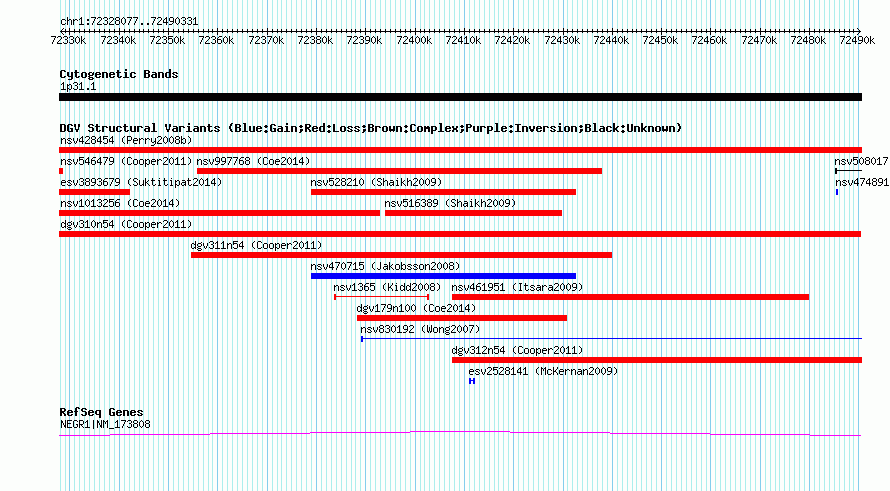
Task: Select the nsv516389 red bar
Action: [x=473, y=213]
